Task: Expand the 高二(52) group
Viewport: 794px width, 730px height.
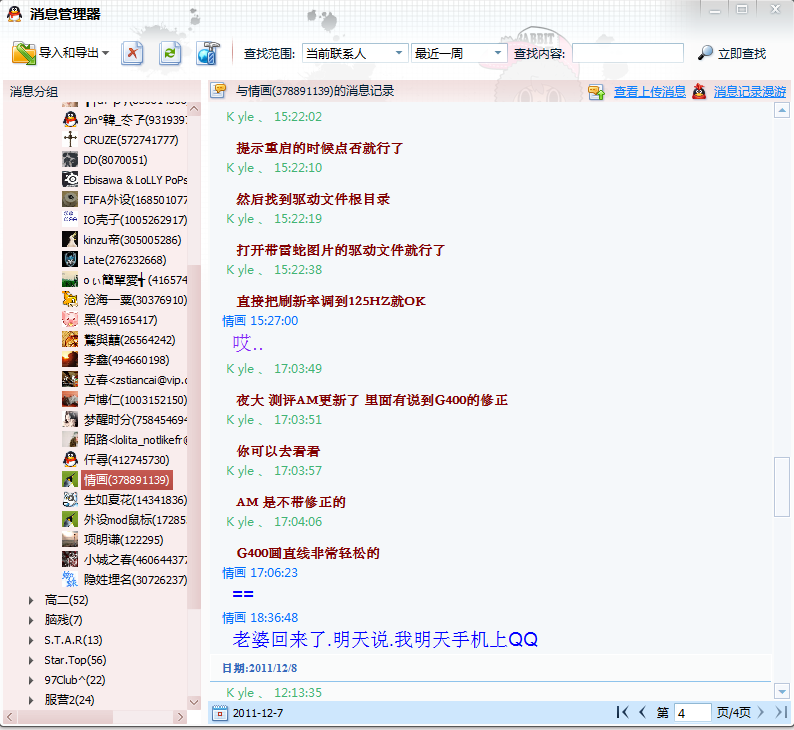Action: [x=31, y=600]
